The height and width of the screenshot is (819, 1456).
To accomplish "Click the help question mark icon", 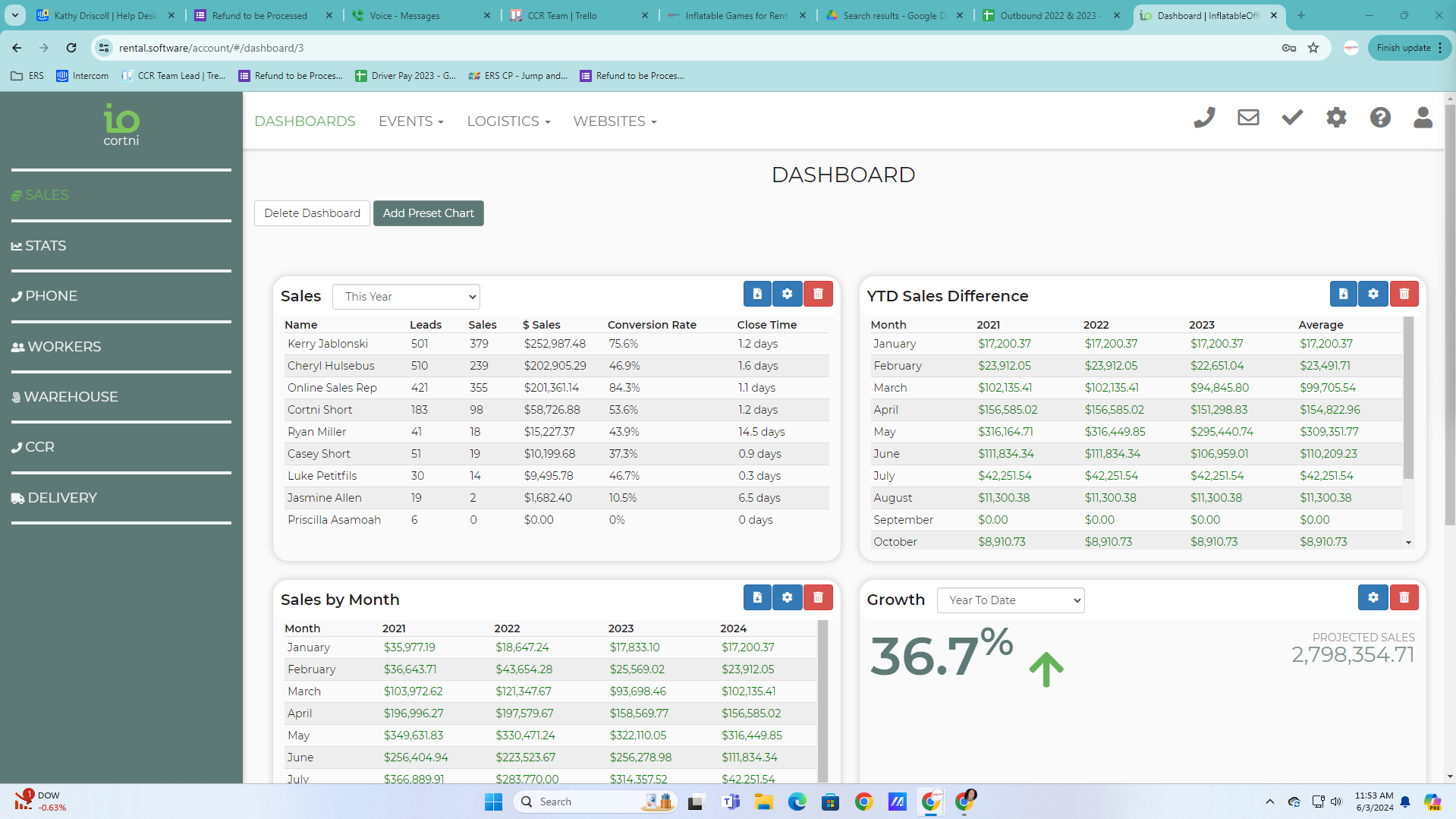I will tap(1380, 118).
